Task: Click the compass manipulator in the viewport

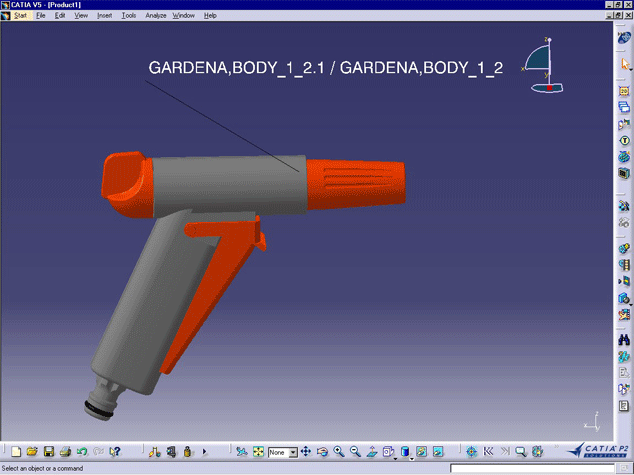Action: point(543,65)
